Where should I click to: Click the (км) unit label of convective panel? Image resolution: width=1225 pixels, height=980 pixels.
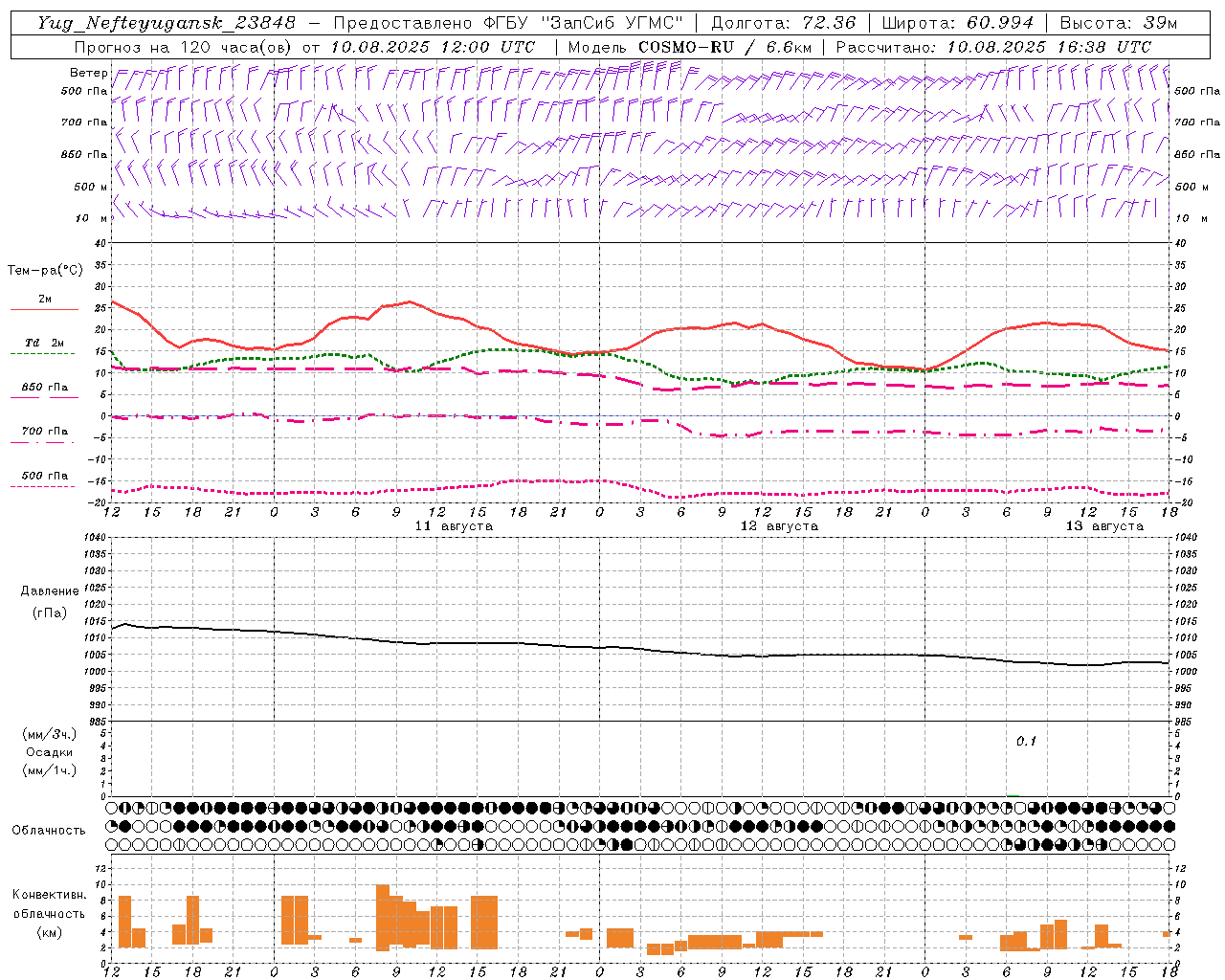pos(50,932)
